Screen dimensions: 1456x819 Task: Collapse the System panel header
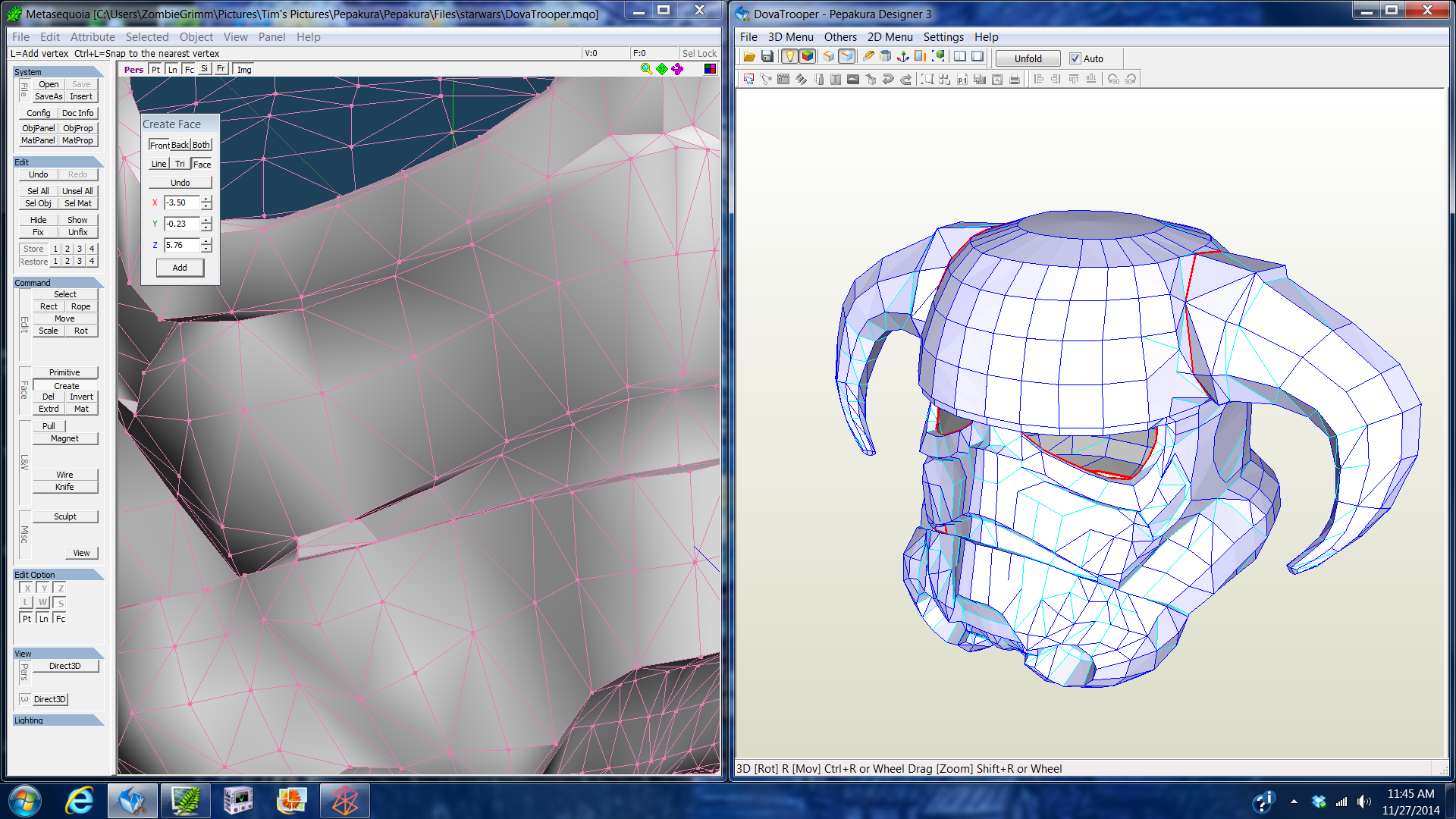click(58, 72)
